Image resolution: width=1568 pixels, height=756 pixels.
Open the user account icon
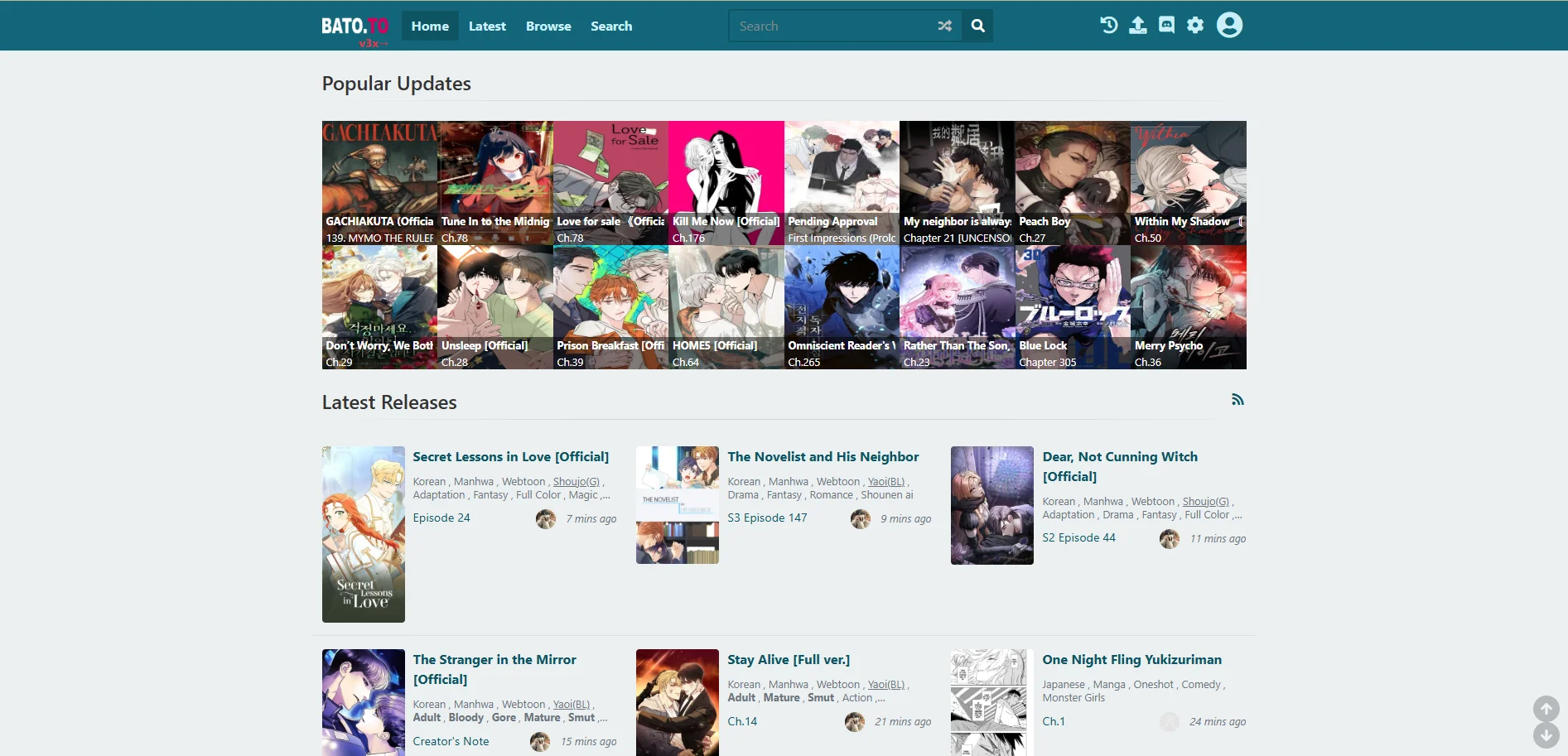pos(1228,25)
